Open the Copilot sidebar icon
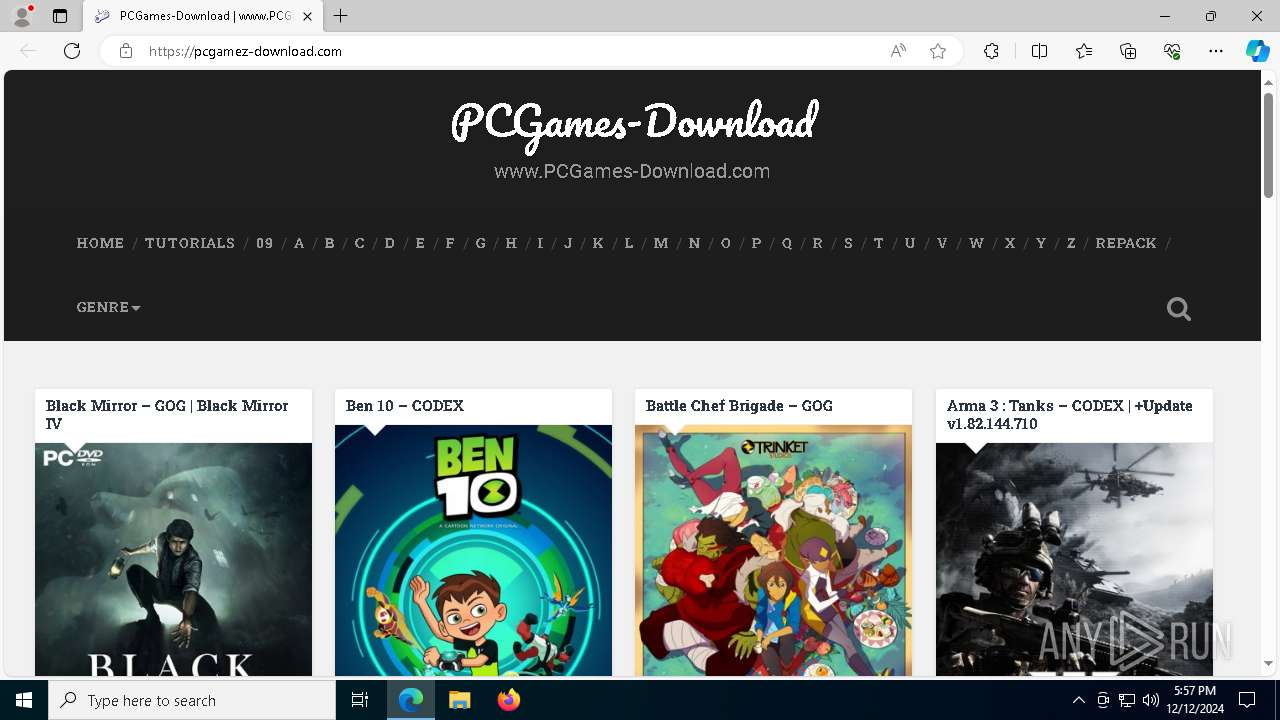 coord(1257,51)
